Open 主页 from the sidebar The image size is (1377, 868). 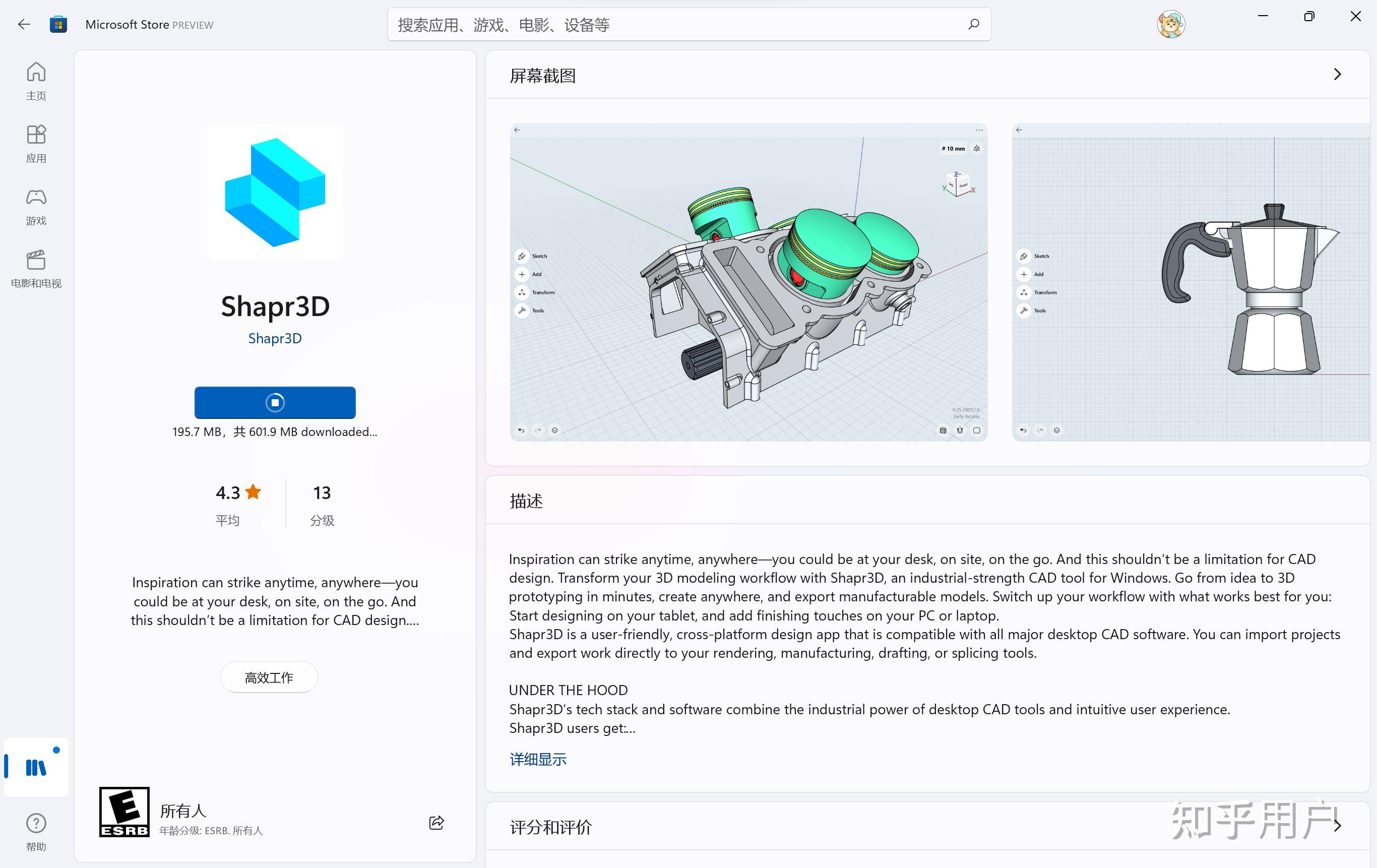(x=35, y=80)
